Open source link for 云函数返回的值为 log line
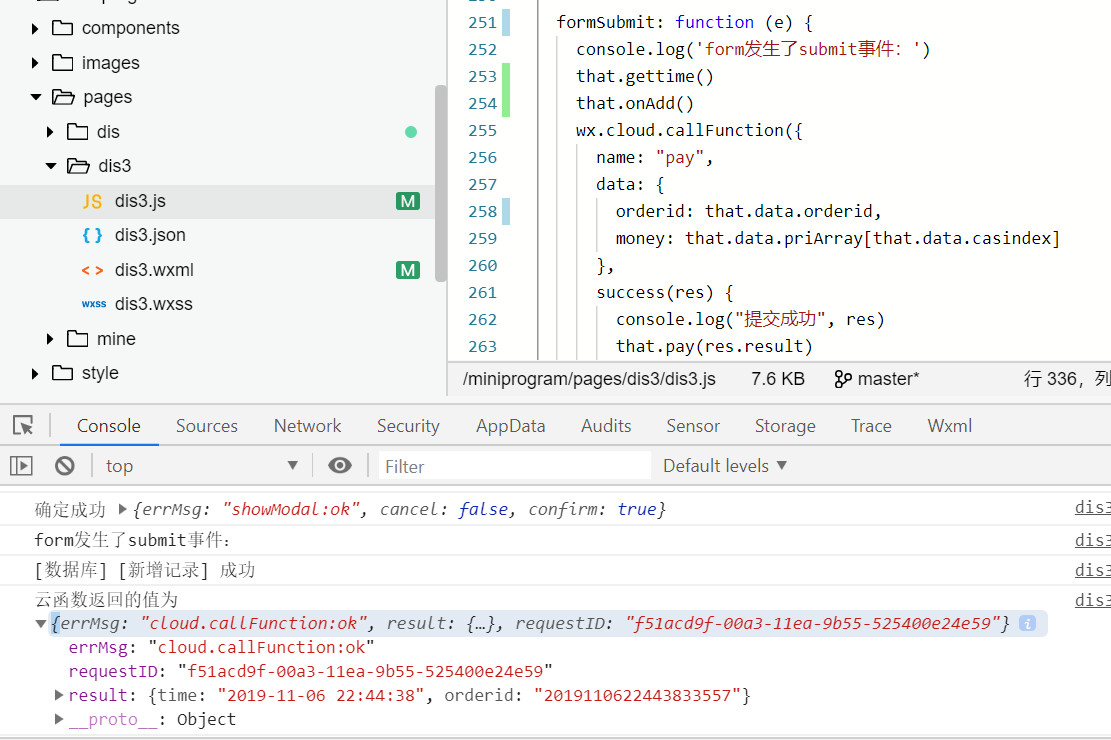The image size is (1111, 740). pos(1092,600)
